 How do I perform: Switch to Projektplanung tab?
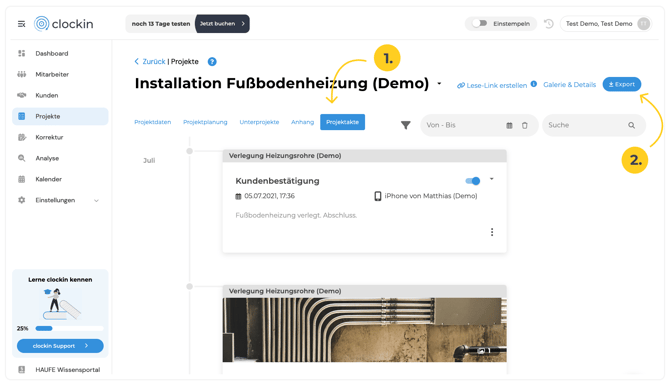tap(205, 122)
